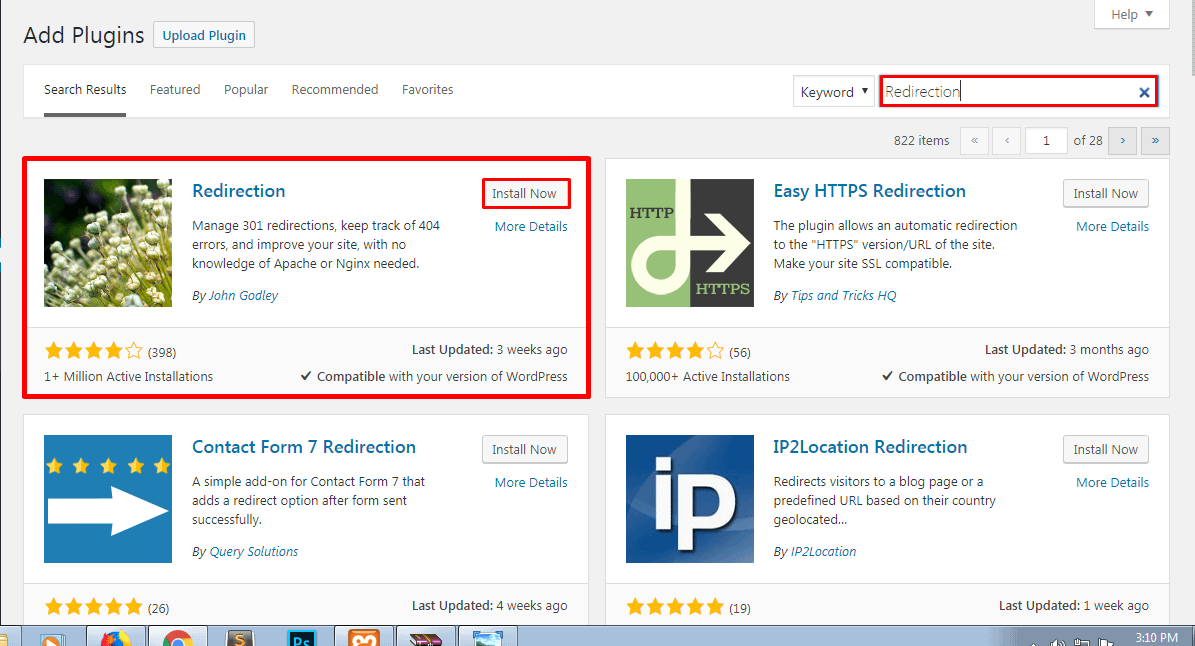Viewport: 1195px width, 646px height.
Task: Click '100,000+ Active Installations' text
Action: point(708,376)
